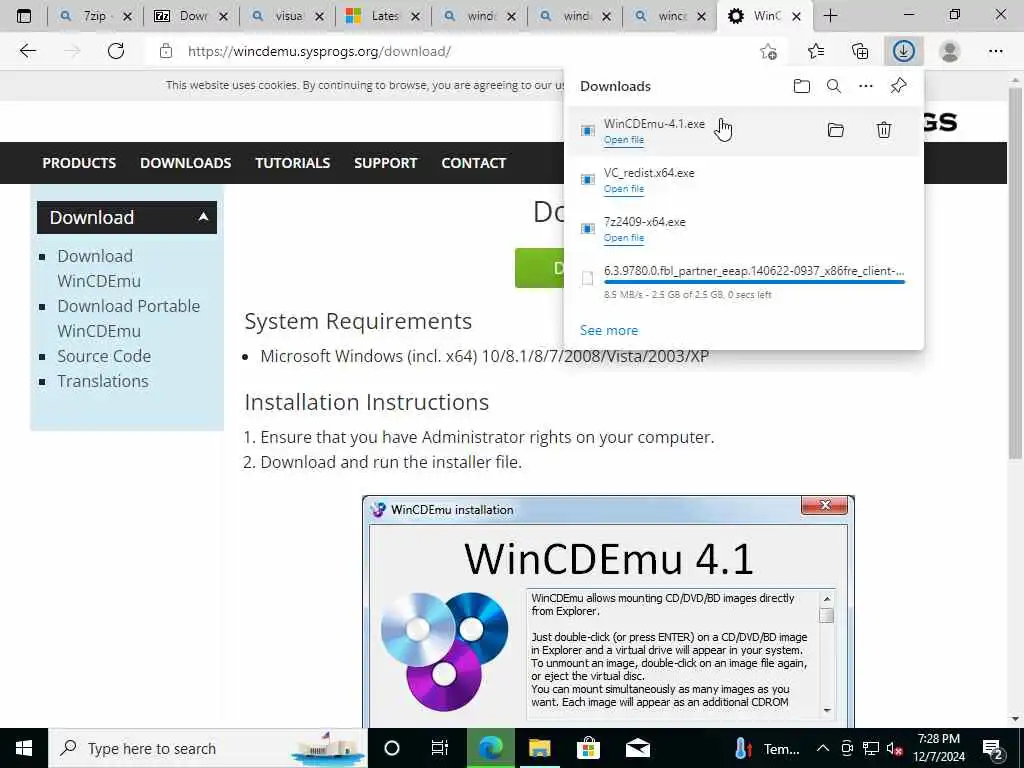Open Download WinCDEmu sidebar link
1024x768 pixels.
click(99, 268)
